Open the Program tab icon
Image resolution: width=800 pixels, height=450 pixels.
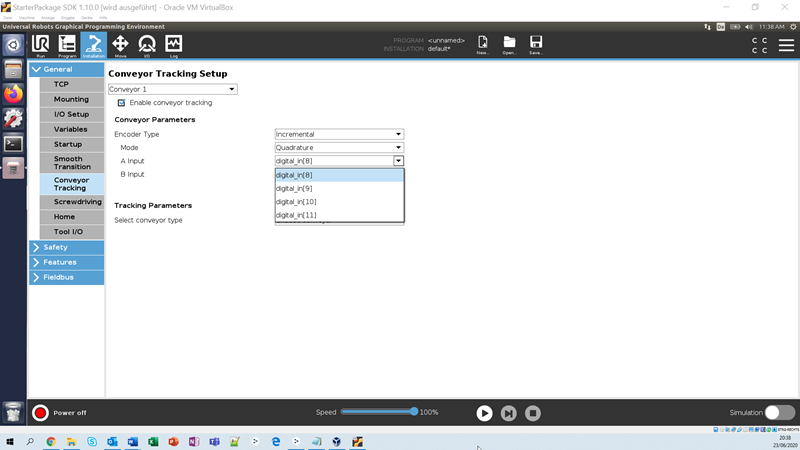[x=67, y=45]
